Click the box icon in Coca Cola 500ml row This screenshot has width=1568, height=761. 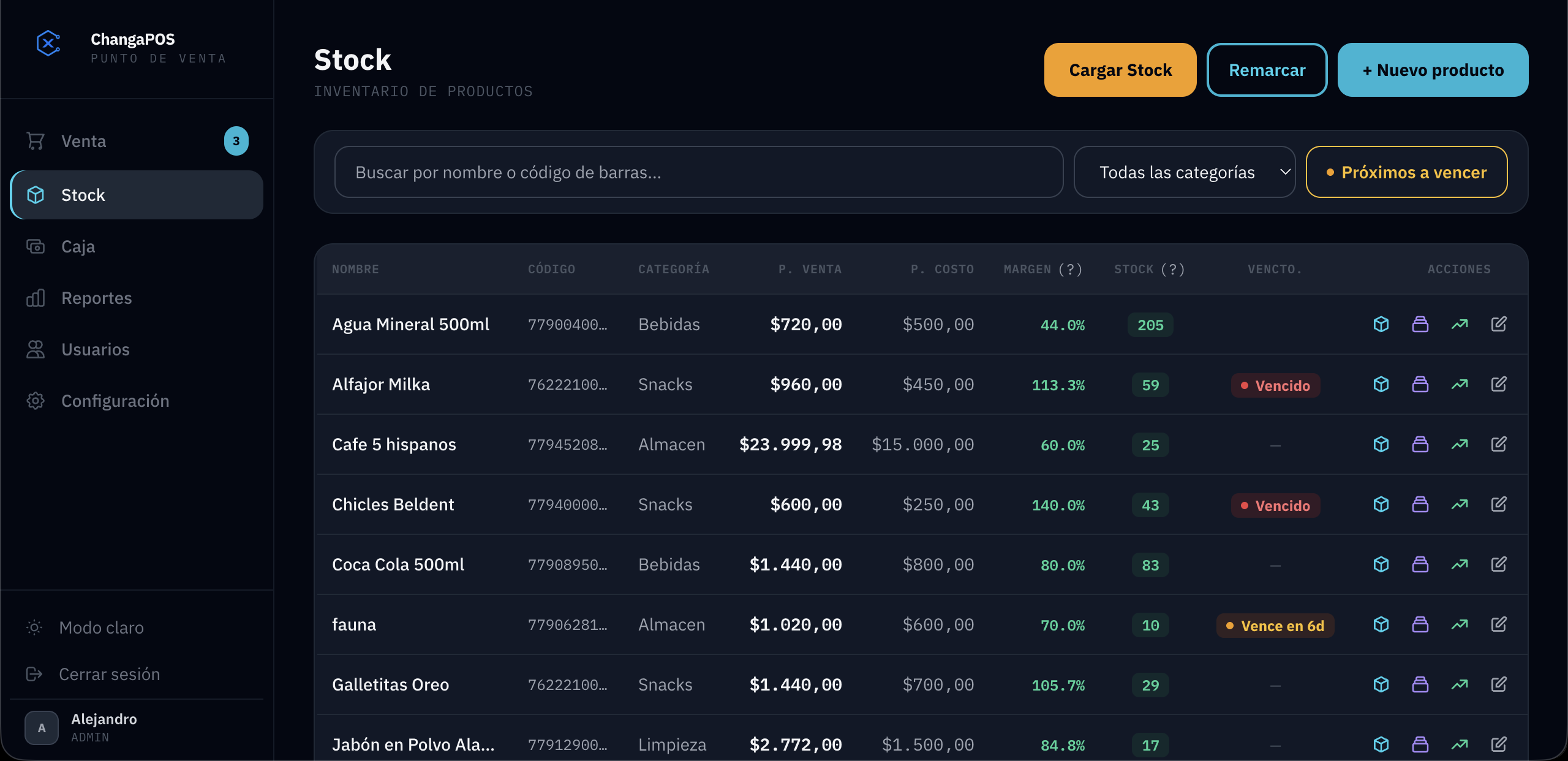coord(1381,564)
